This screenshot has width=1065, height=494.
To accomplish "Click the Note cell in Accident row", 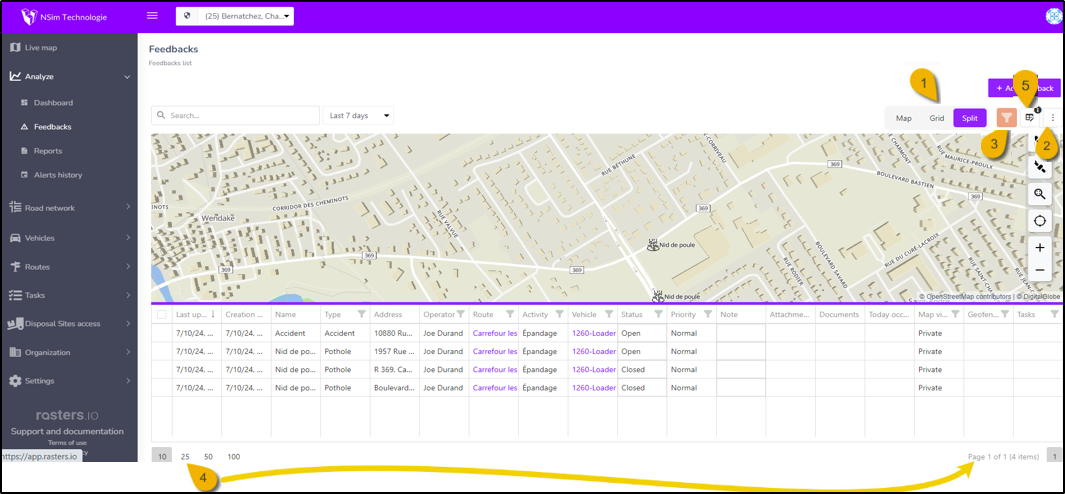I will 741,333.
